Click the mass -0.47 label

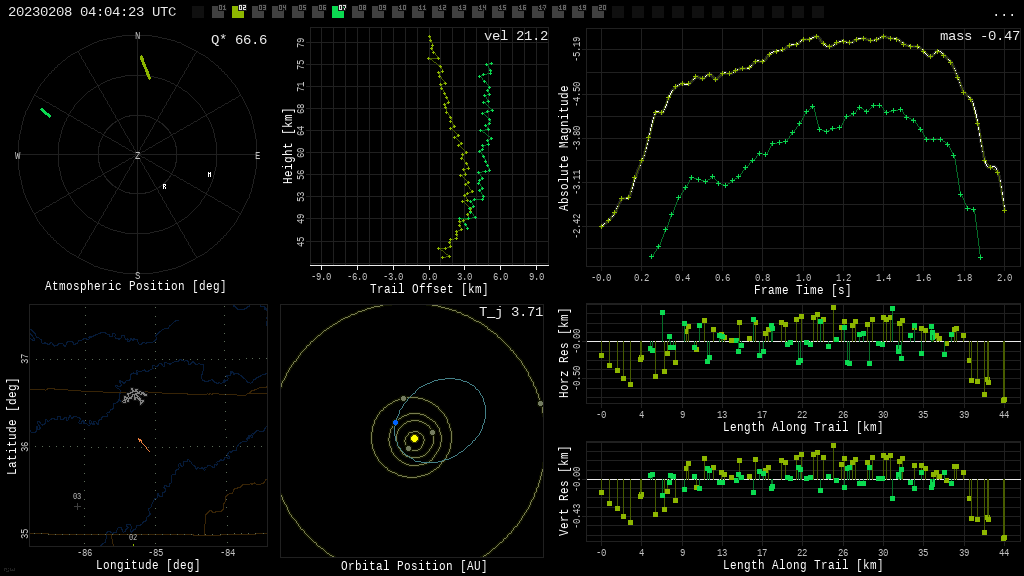(979, 36)
